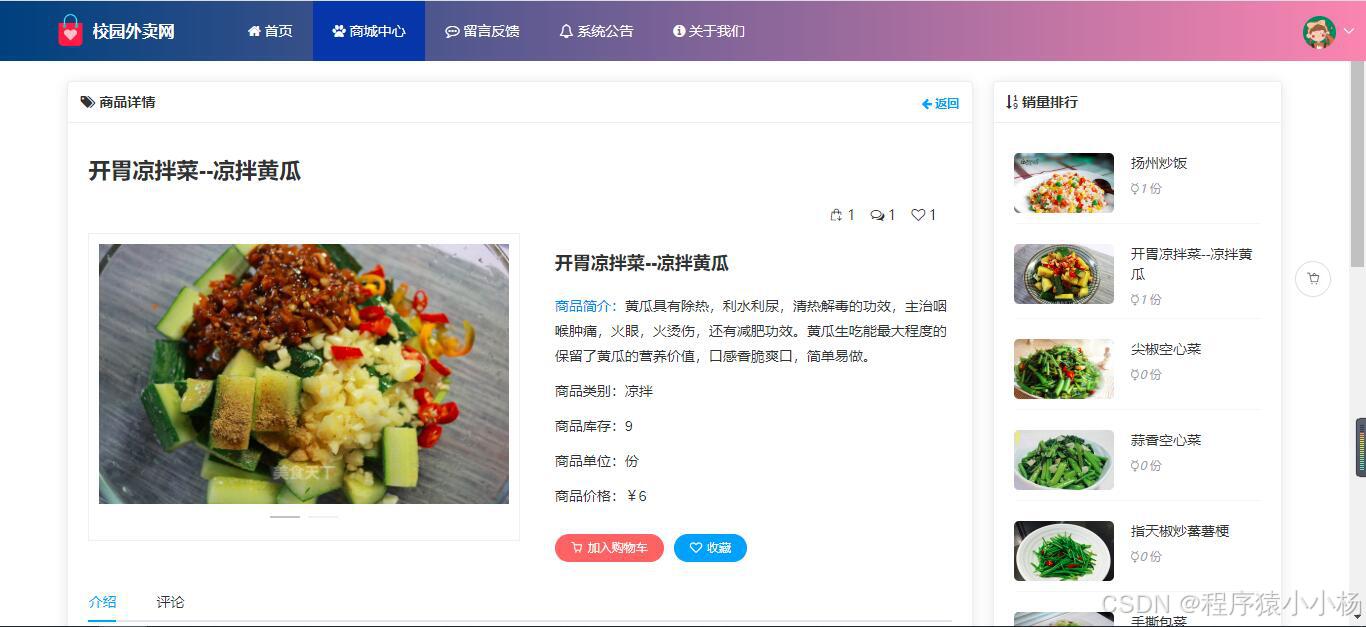Switch to the 评论 tab
The width and height of the screenshot is (1366, 627).
170,602
